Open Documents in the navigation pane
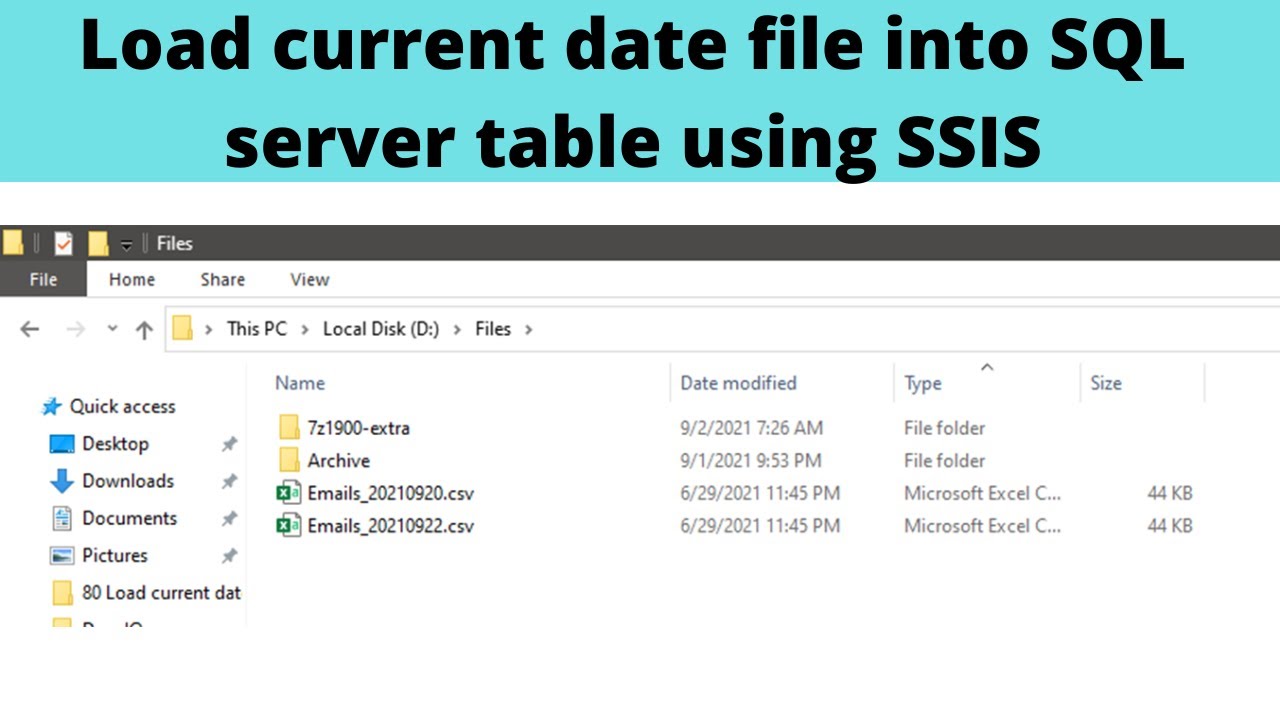 [x=129, y=517]
